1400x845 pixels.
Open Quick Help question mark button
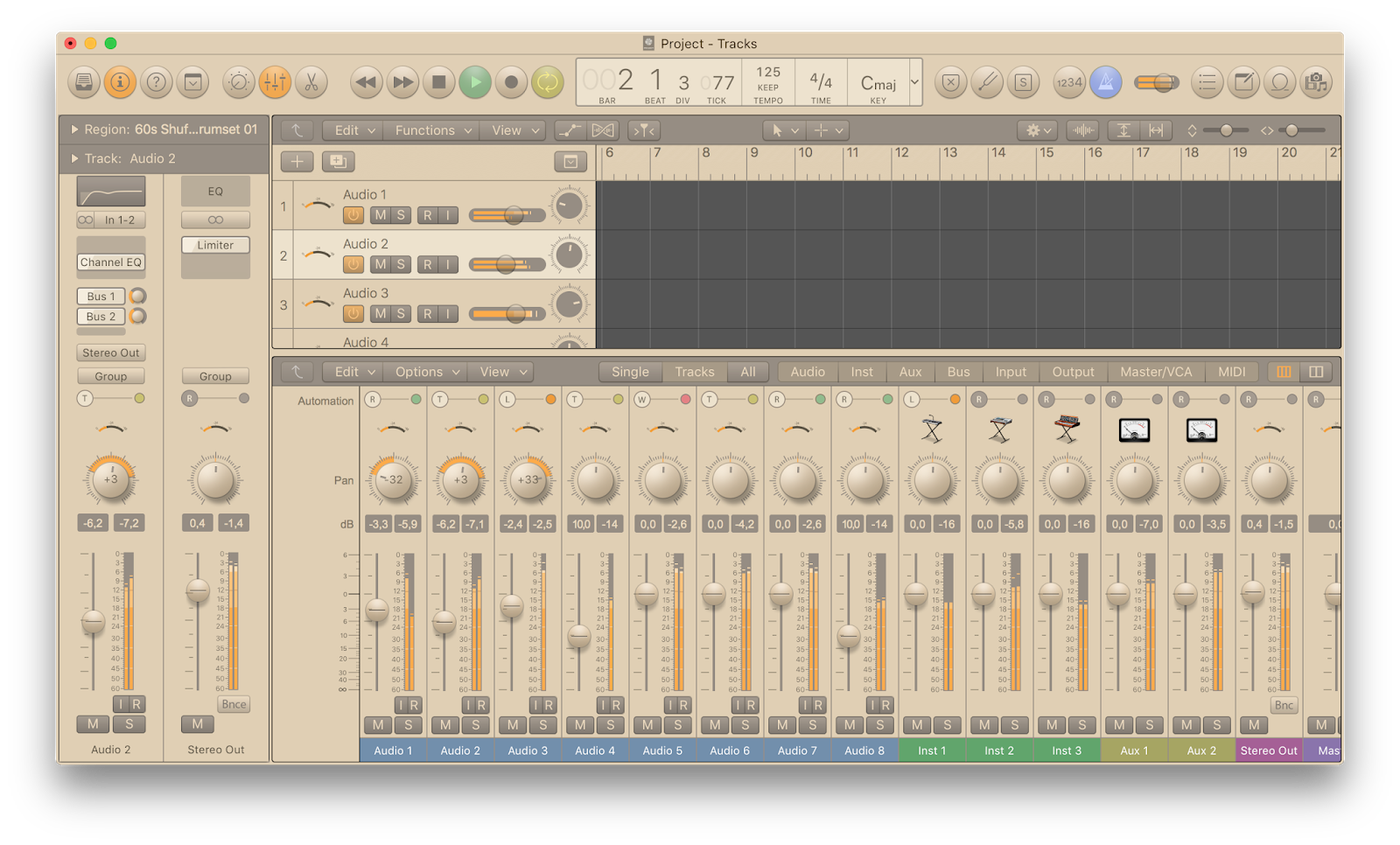156,82
